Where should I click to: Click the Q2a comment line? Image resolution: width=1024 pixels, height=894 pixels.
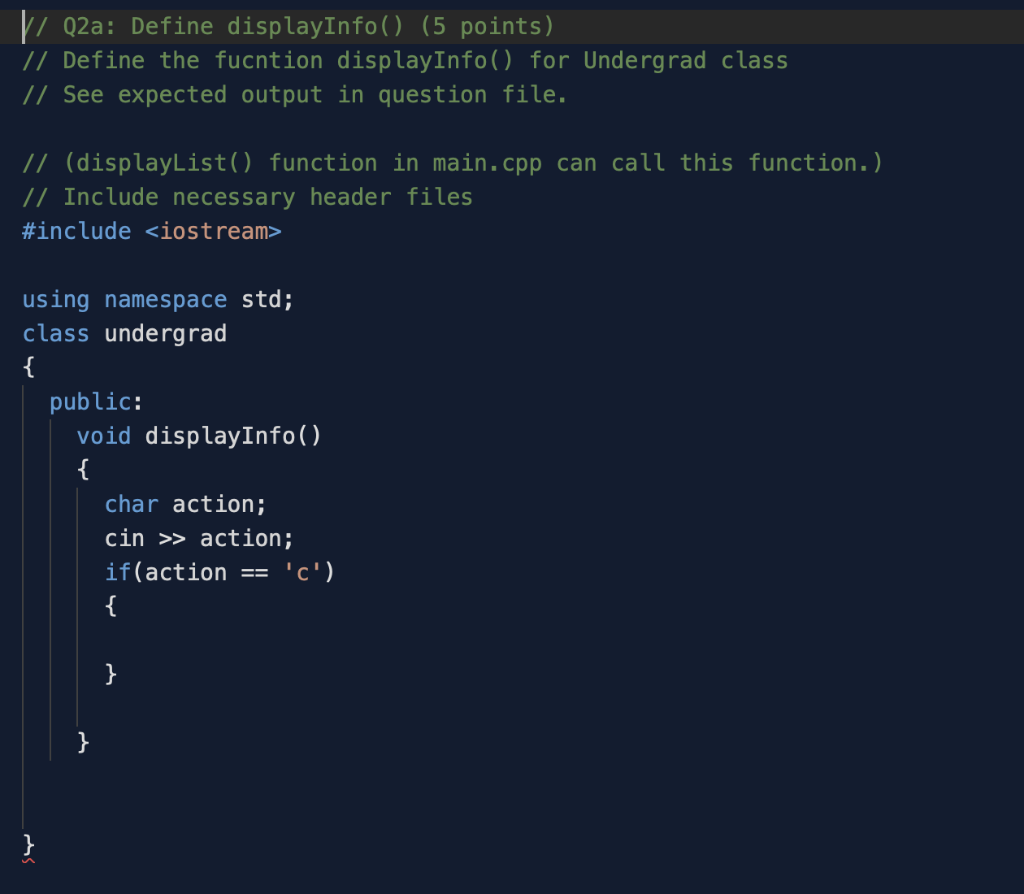288,27
